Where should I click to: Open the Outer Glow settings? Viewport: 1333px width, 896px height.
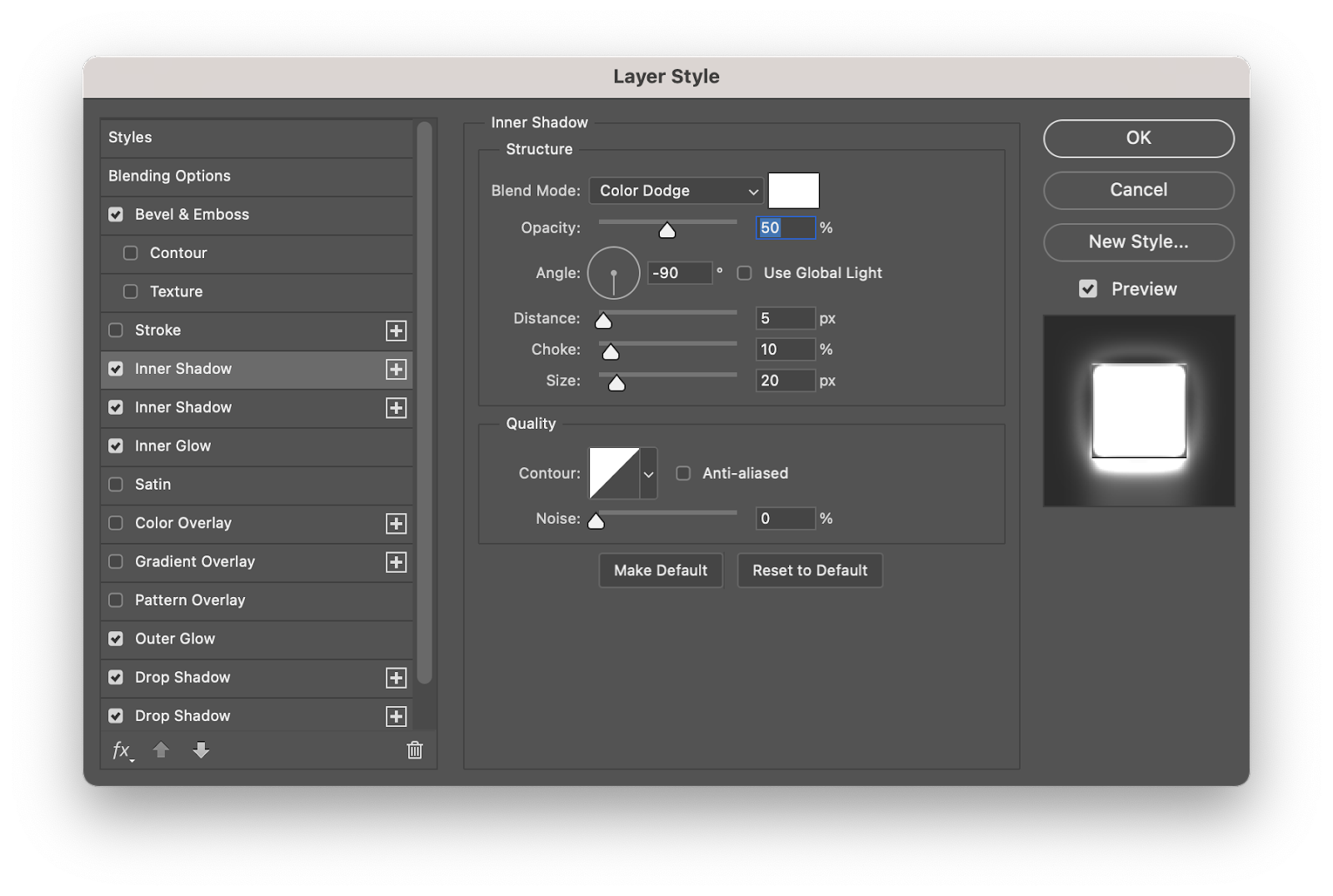(x=175, y=639)
